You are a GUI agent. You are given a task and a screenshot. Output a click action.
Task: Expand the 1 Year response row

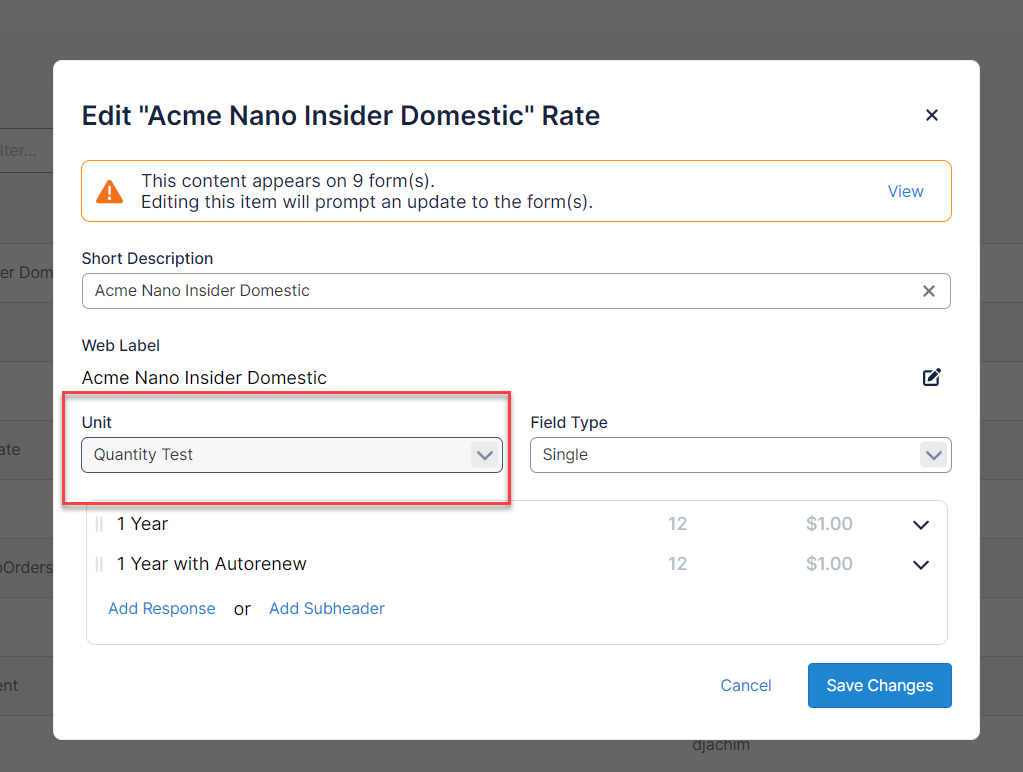(x=920, y=525)
